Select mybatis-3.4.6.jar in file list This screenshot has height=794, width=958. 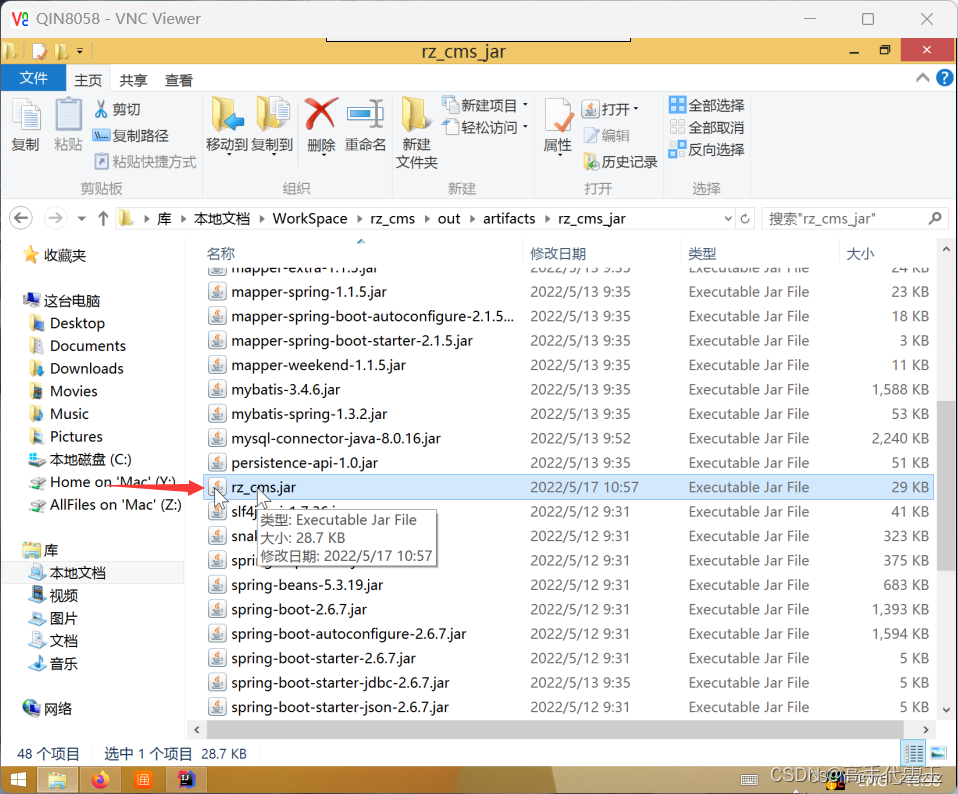pyautogui.click(x=568, y=390)
